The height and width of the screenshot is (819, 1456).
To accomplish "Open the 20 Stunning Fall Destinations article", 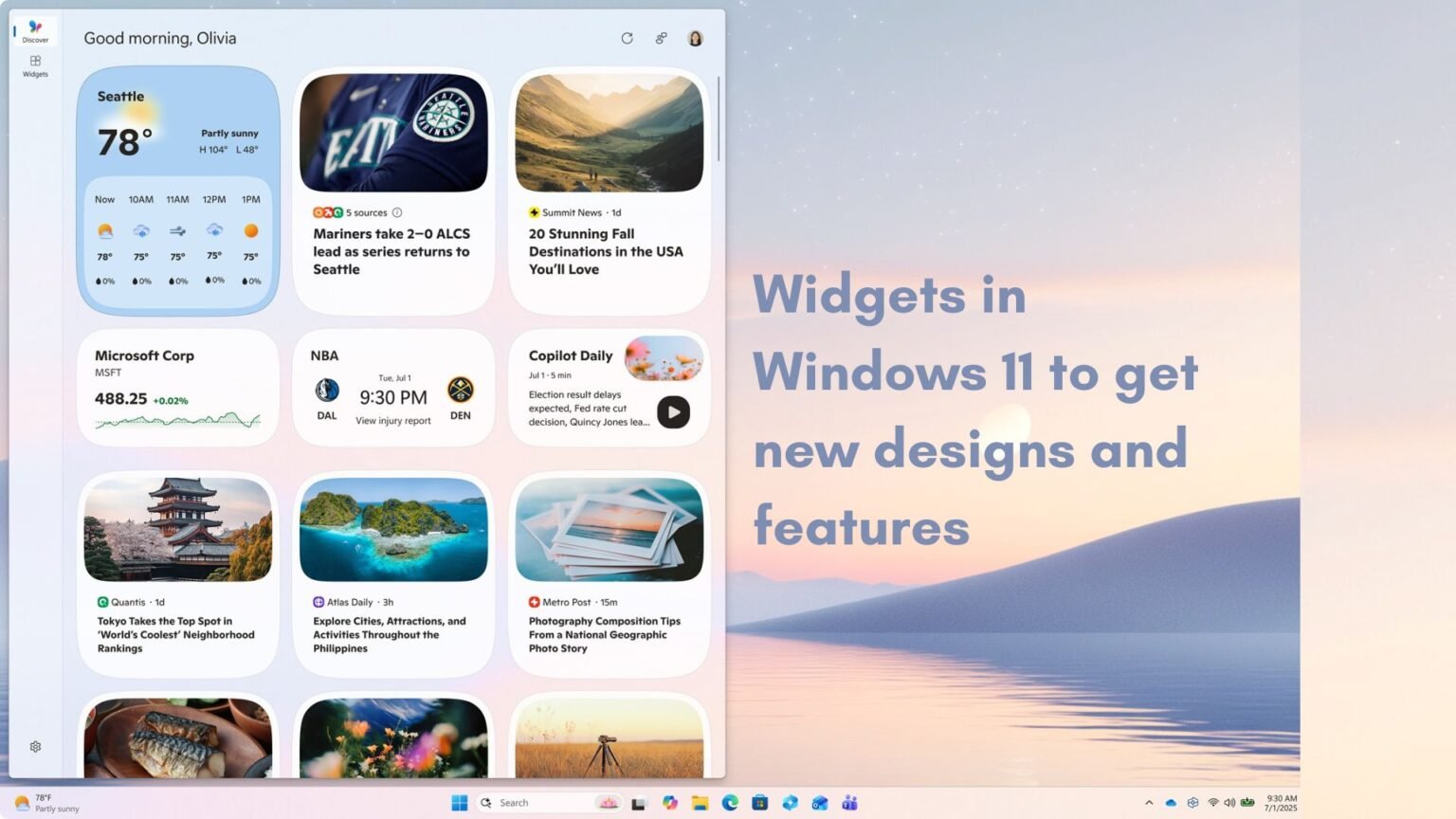I will 608,251.
